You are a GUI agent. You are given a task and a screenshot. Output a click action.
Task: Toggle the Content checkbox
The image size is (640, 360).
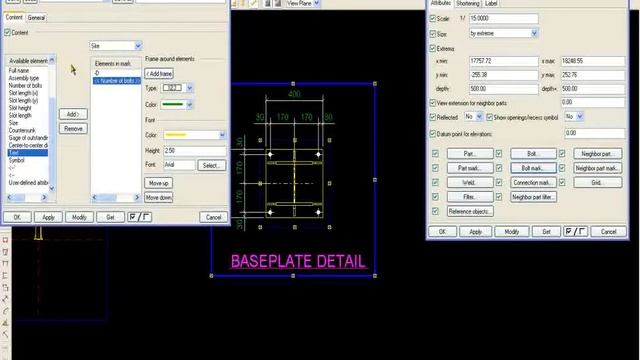pos(7,32)
